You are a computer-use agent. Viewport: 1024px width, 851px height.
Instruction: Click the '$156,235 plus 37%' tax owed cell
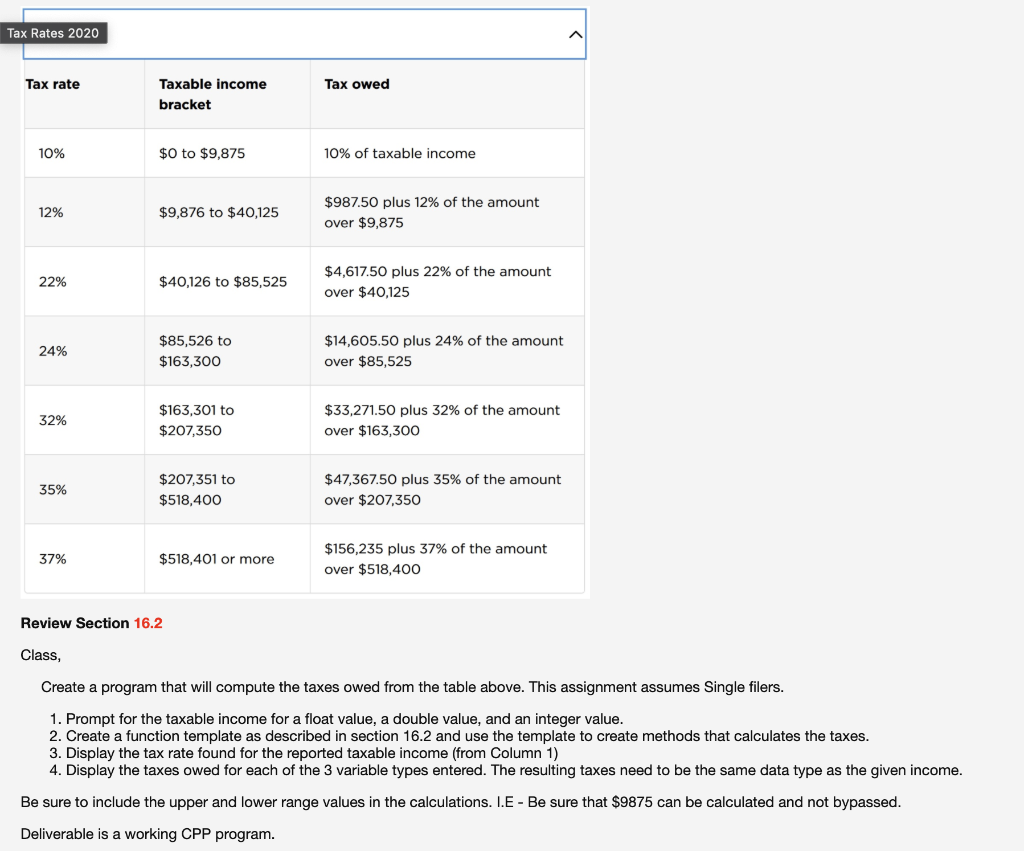click(447, 559)
